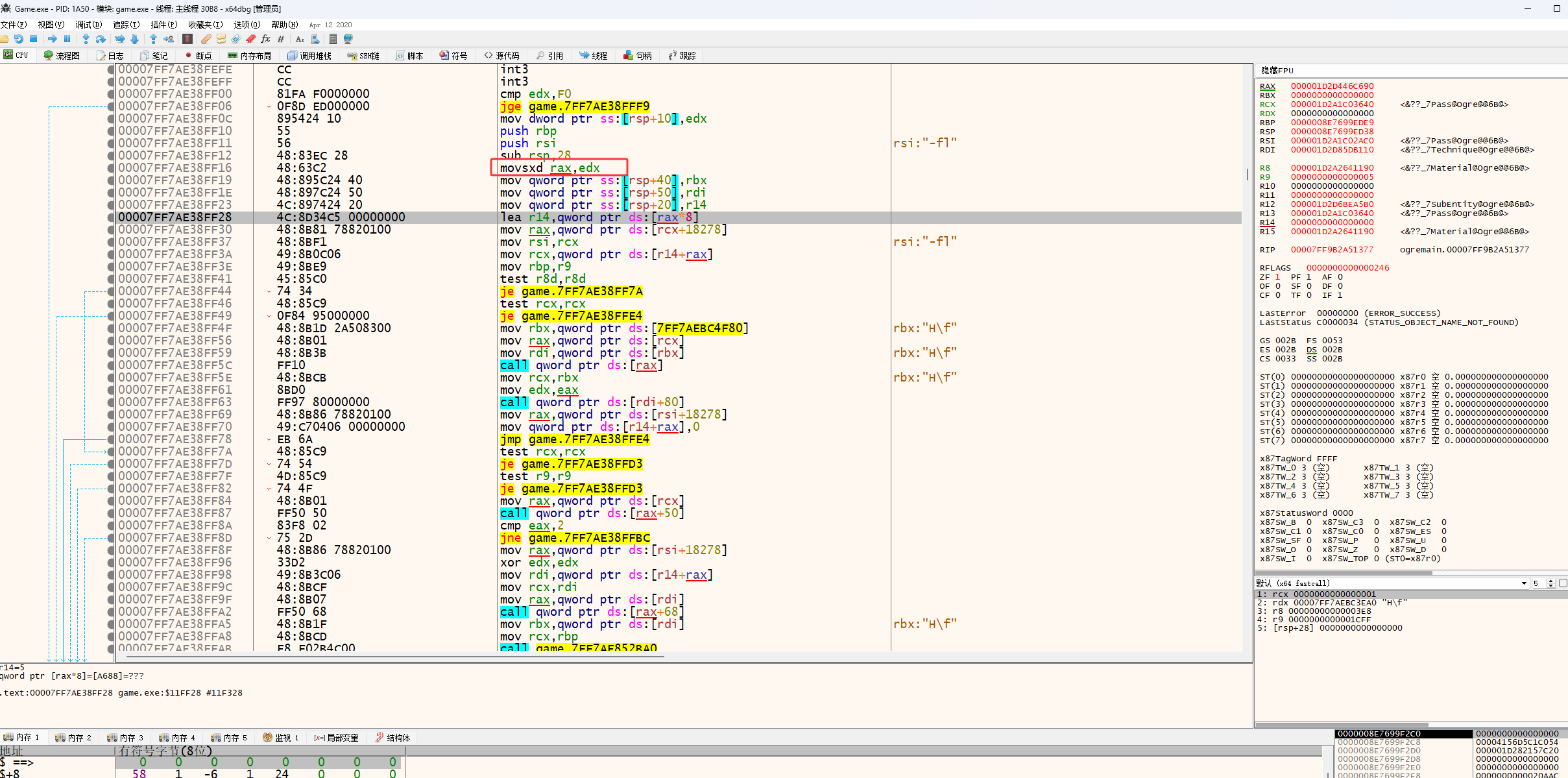Viewport: 1568px width, 778px height.
Task: Toggle breakpoint dot at address 00007FF7AE38FF5C
Action: point(111,365)
